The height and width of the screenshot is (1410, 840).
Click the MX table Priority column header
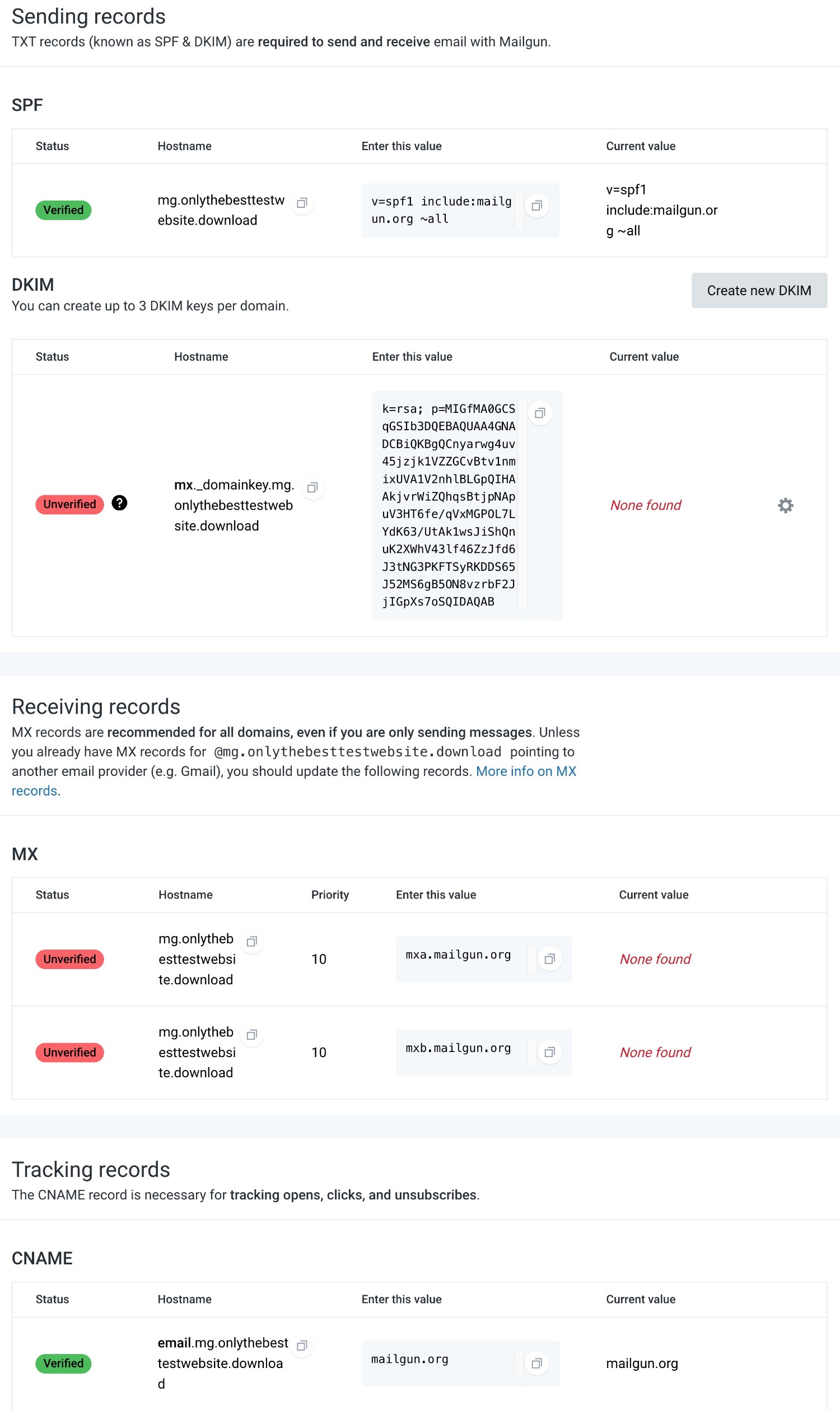330,895
